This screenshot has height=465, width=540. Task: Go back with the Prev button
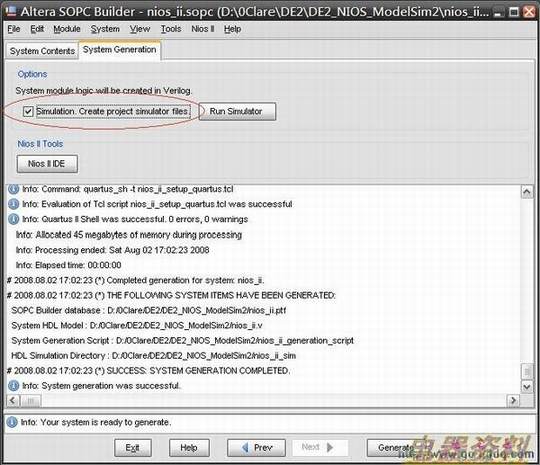256,448
